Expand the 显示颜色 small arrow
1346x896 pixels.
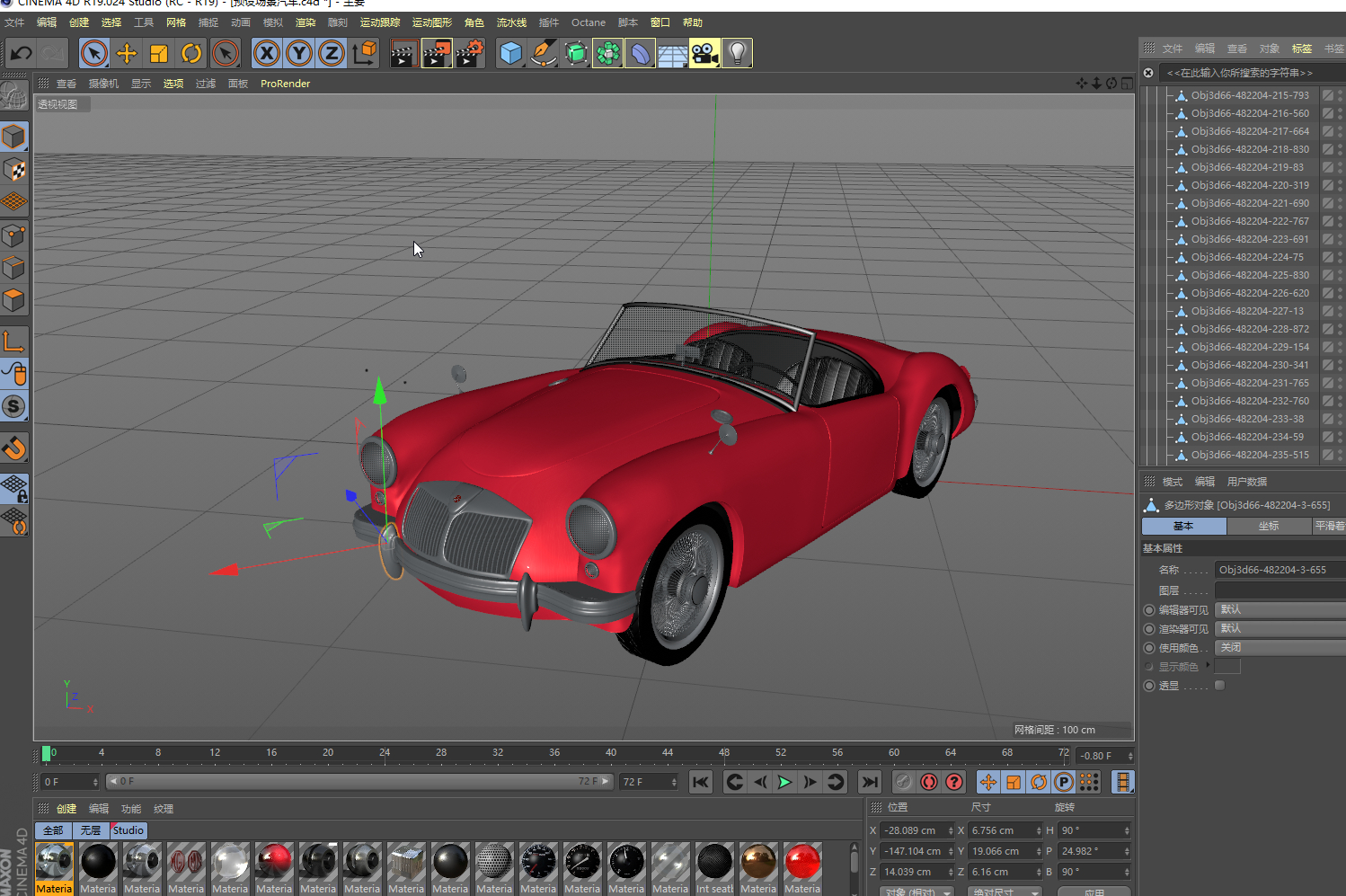point(1208,665)
